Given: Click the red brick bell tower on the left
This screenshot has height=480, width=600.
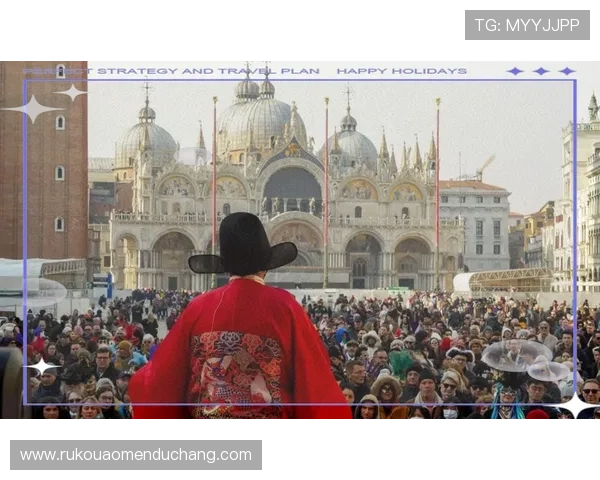Looking at the screenshot, I should click(43, 160).
